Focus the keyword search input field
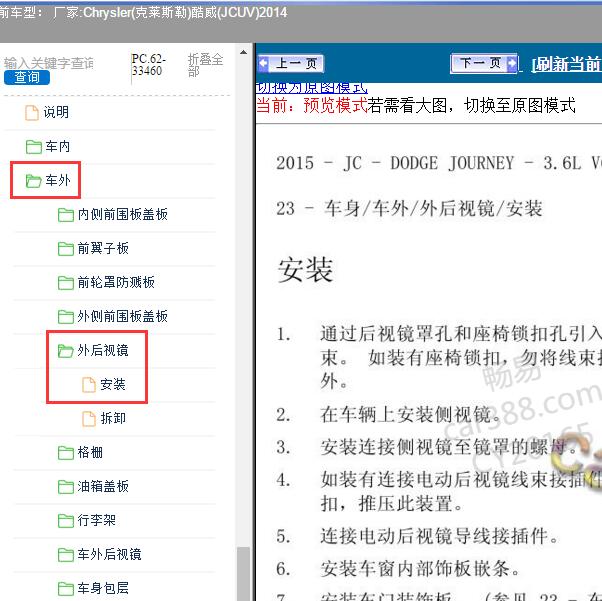 click(49, 63)
